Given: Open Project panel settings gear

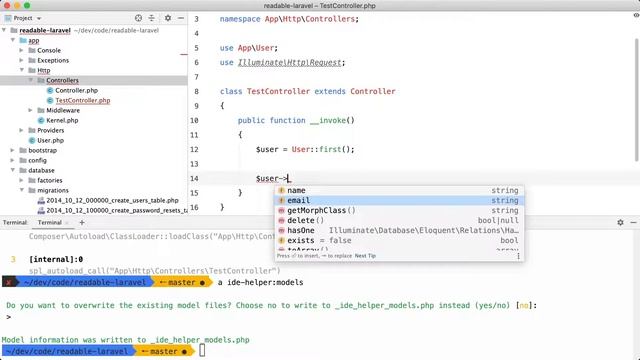Looking at the screenshot, I should [x=168, y=18].
